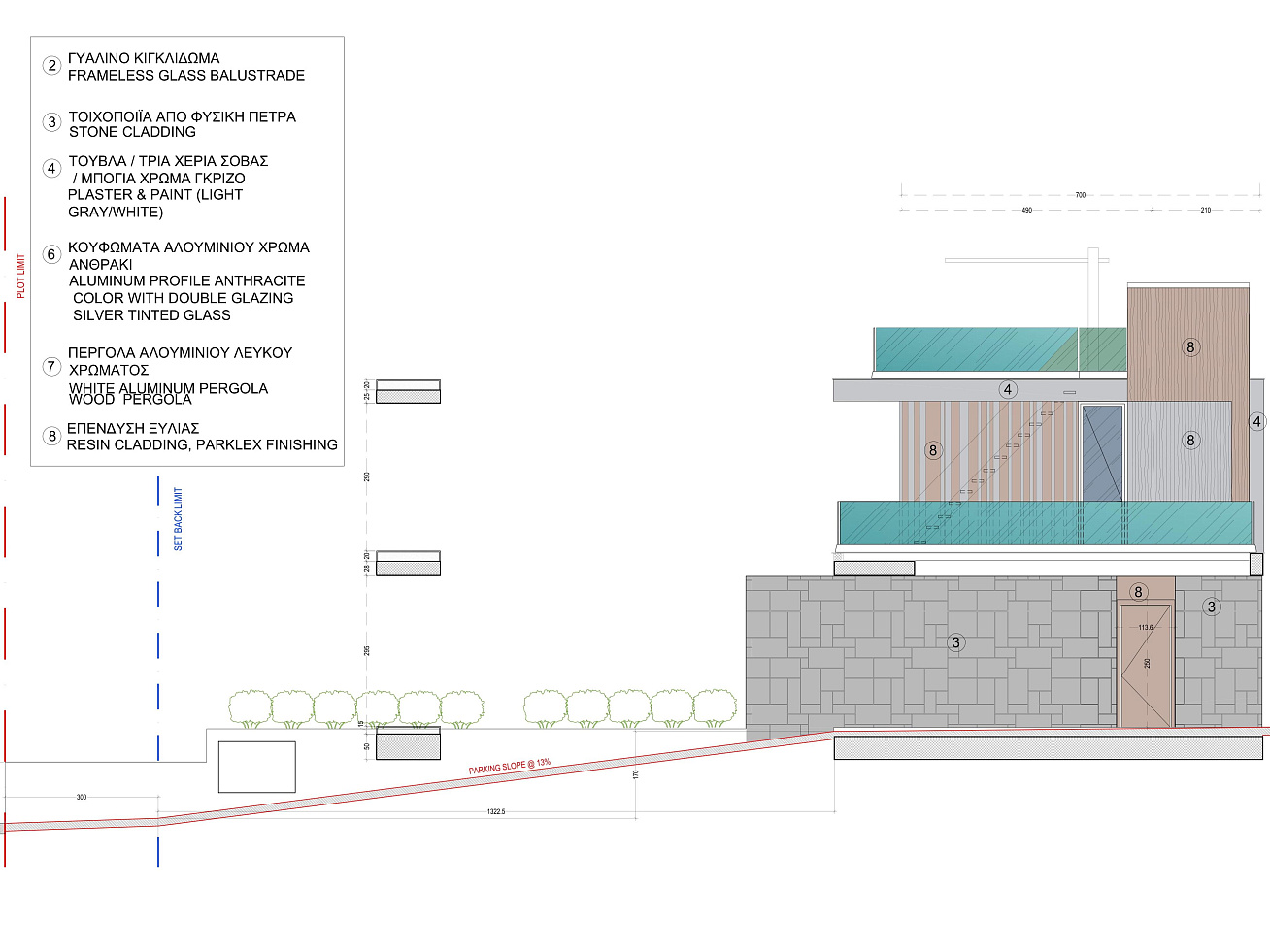
Task: Click the 113.6 door width dimension
Action: (1146, 628)
